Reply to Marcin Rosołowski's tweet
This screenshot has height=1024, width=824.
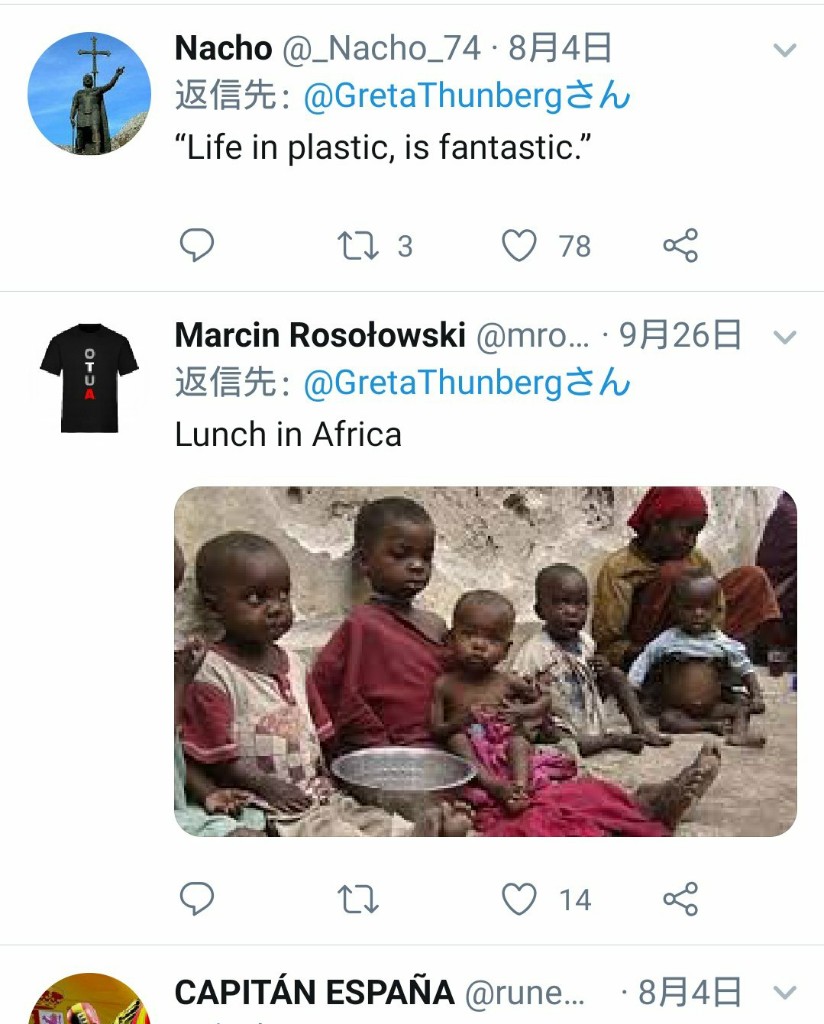point(197,899)
